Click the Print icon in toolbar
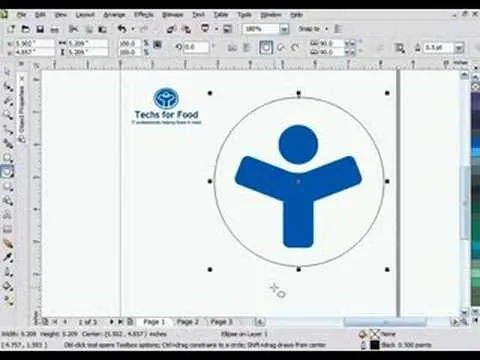Screen dimensions: 480x360 click(54, 30)
